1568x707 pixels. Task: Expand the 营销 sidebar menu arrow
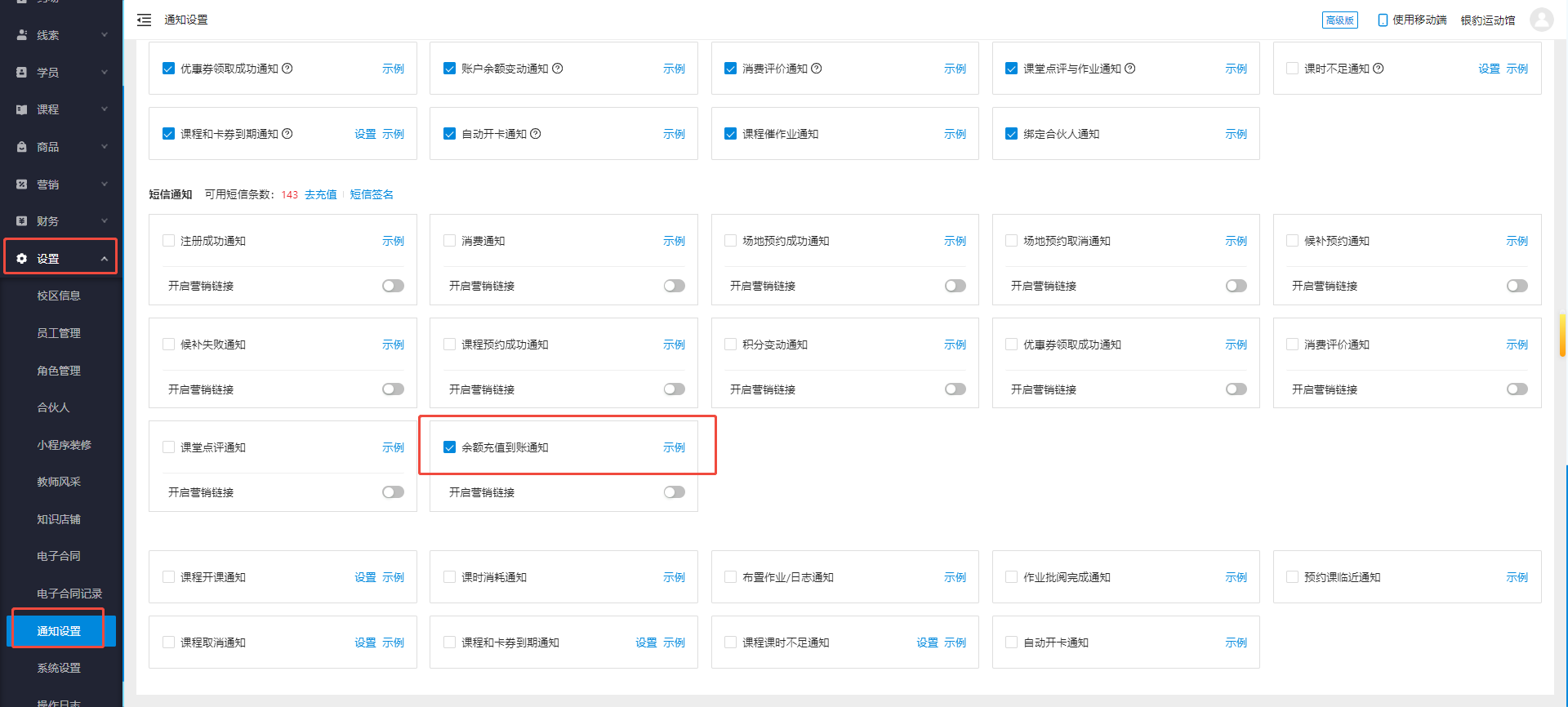click(x=105, y=185)
